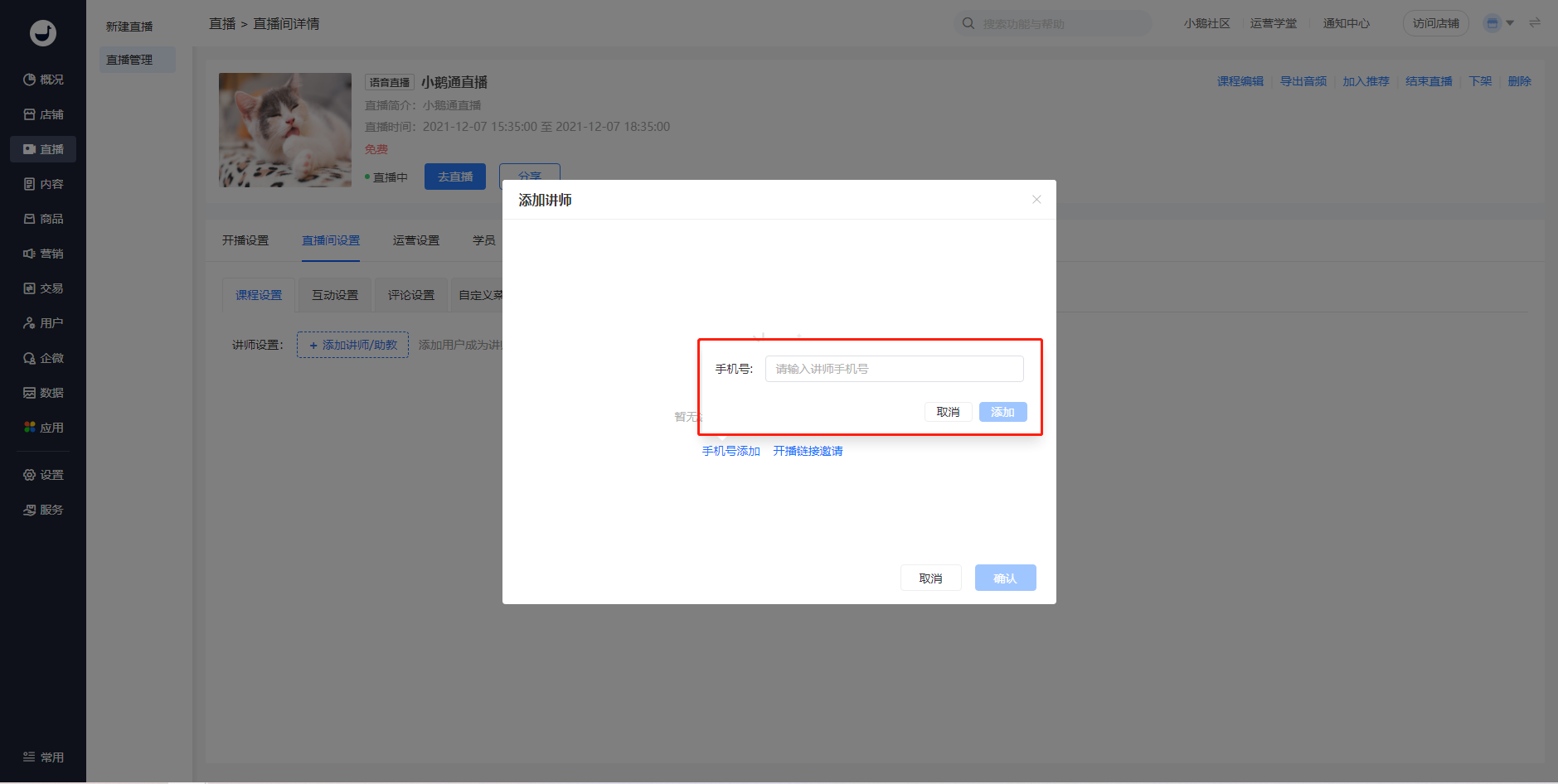
Task: Click the 结束直播 link
Action: (x=1429, y=81)
